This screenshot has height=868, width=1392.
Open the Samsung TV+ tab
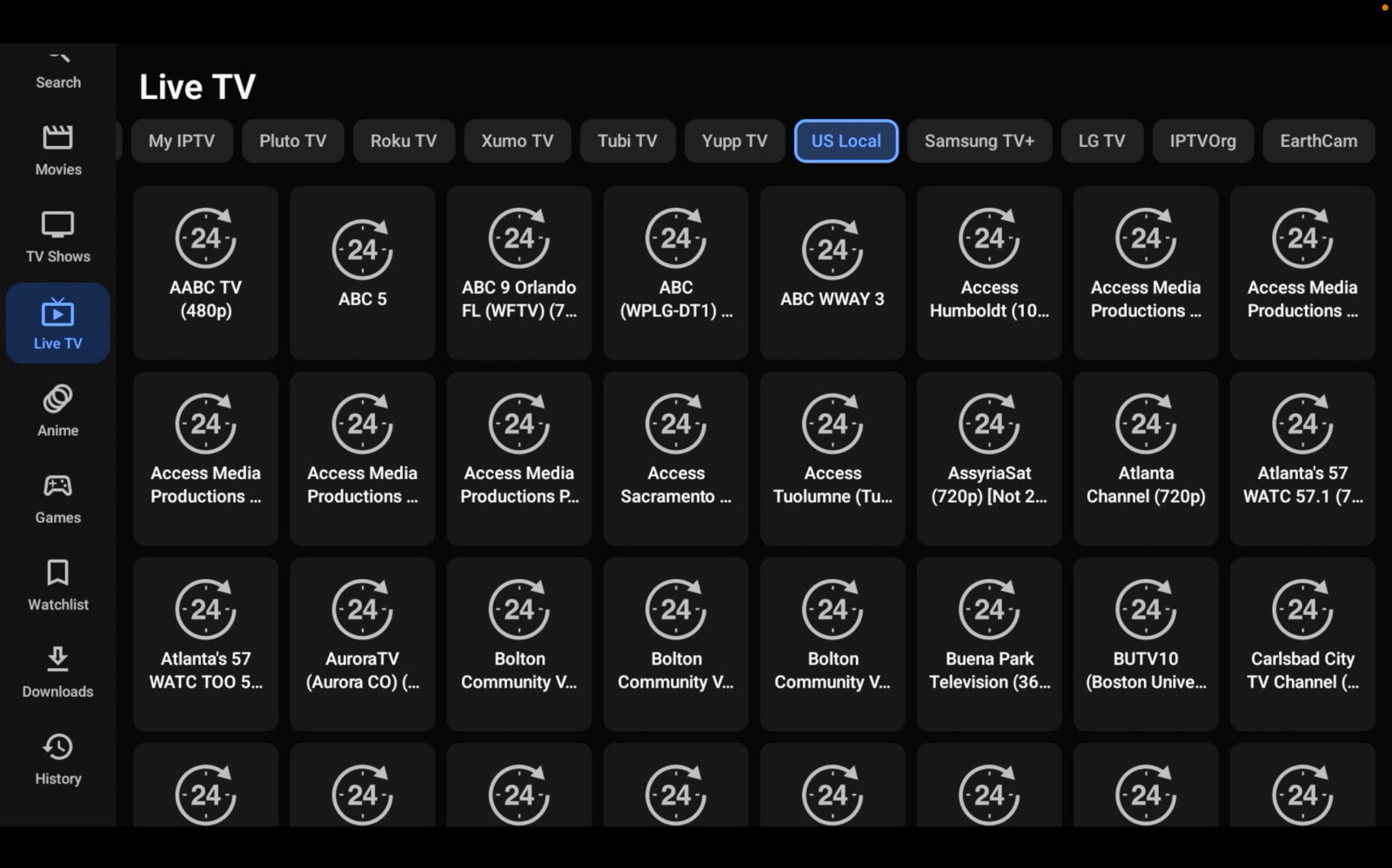(980, 141)
